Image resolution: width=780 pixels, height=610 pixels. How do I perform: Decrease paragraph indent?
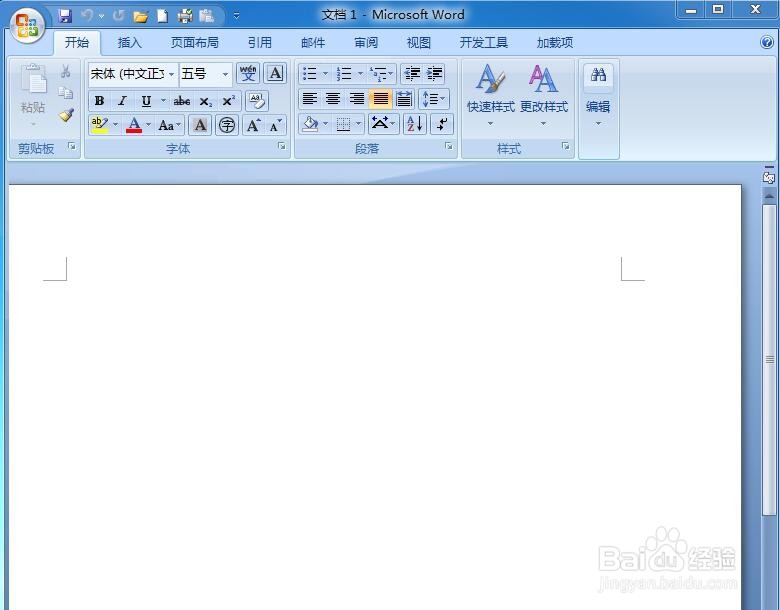[x=412, y=74]
